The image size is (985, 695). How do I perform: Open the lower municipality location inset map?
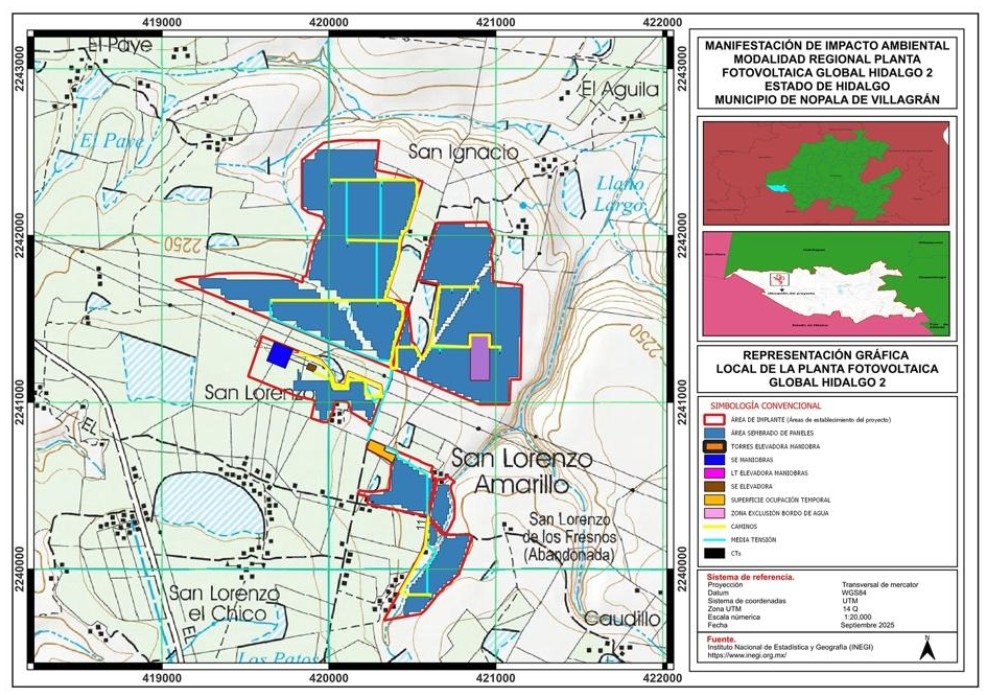click(x=826, y=284)
